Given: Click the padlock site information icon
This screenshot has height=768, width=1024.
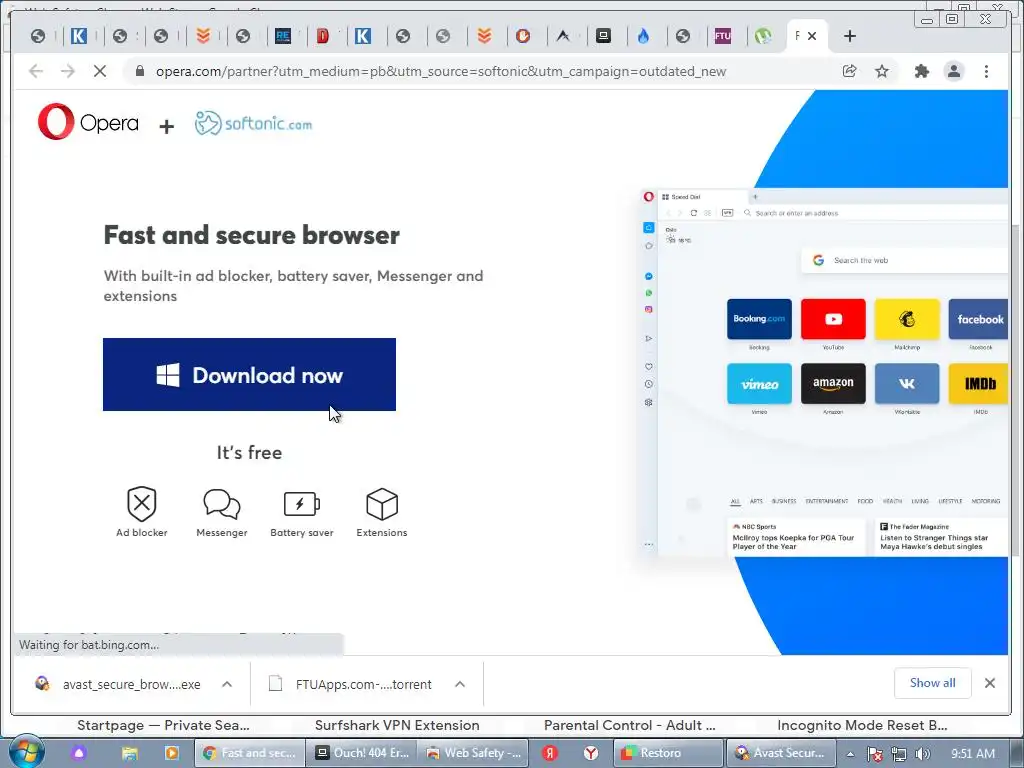Looking at the screenshot, I should pyautogui.click(x=139, y=71).
